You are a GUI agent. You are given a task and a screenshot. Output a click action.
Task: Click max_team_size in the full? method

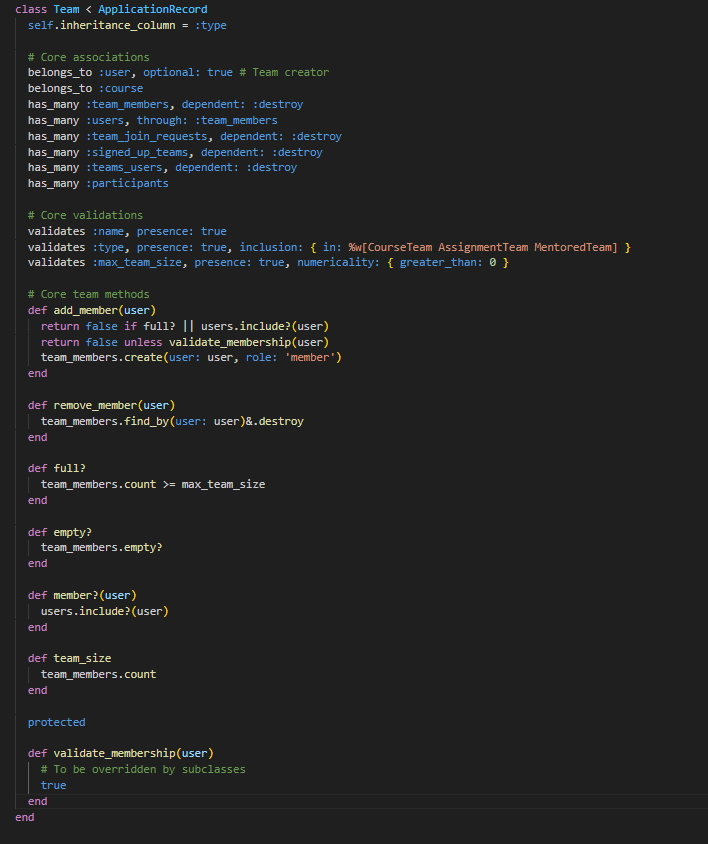click(223, 484)
